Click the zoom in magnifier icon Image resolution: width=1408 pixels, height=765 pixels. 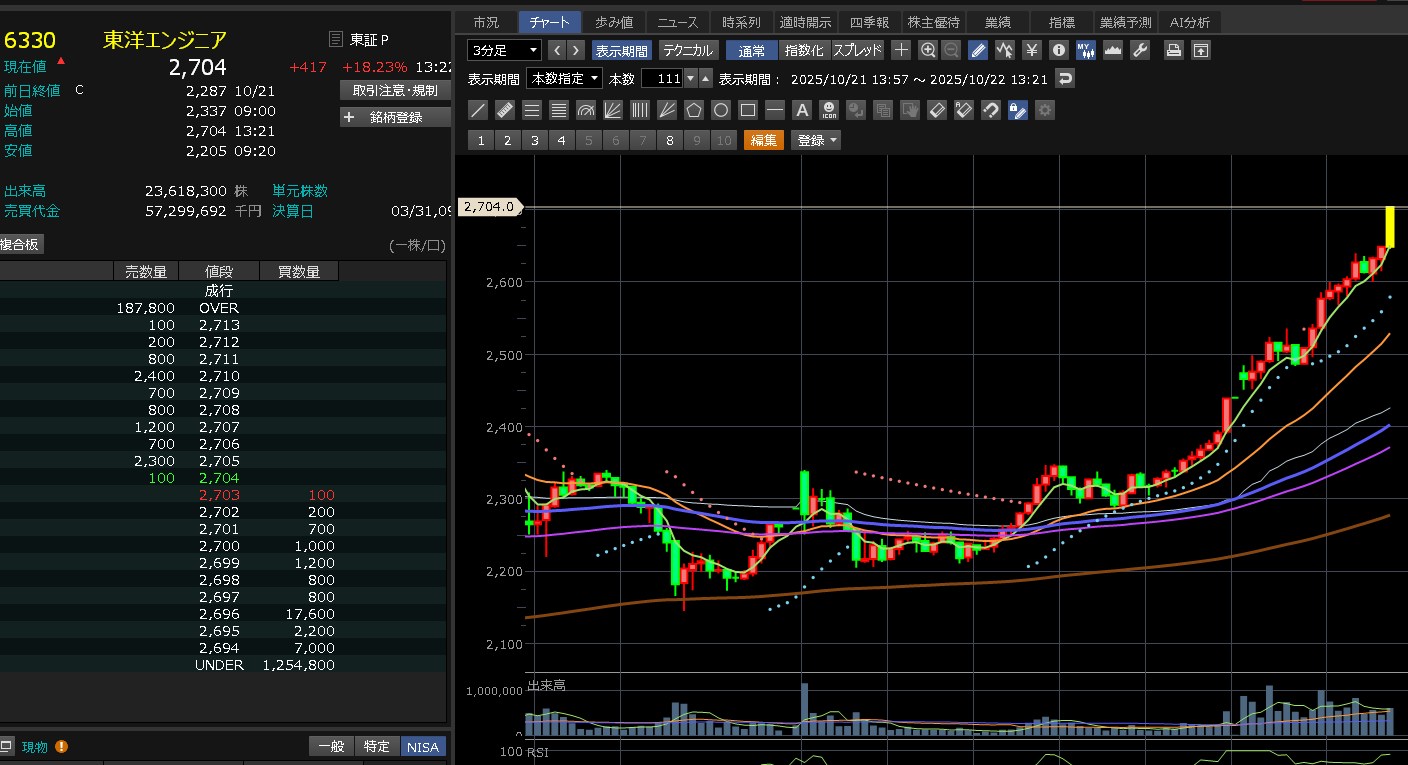click(928, 50)
